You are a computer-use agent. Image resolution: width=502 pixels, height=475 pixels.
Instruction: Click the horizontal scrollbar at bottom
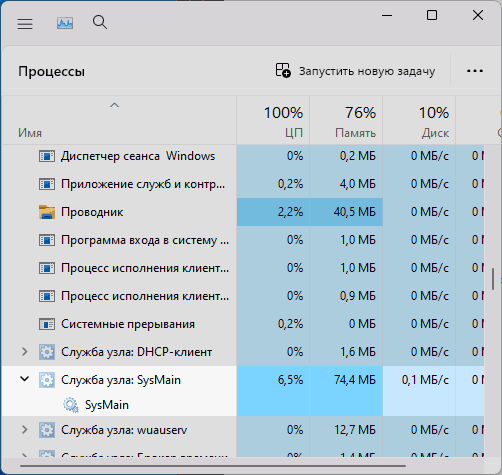213,466
